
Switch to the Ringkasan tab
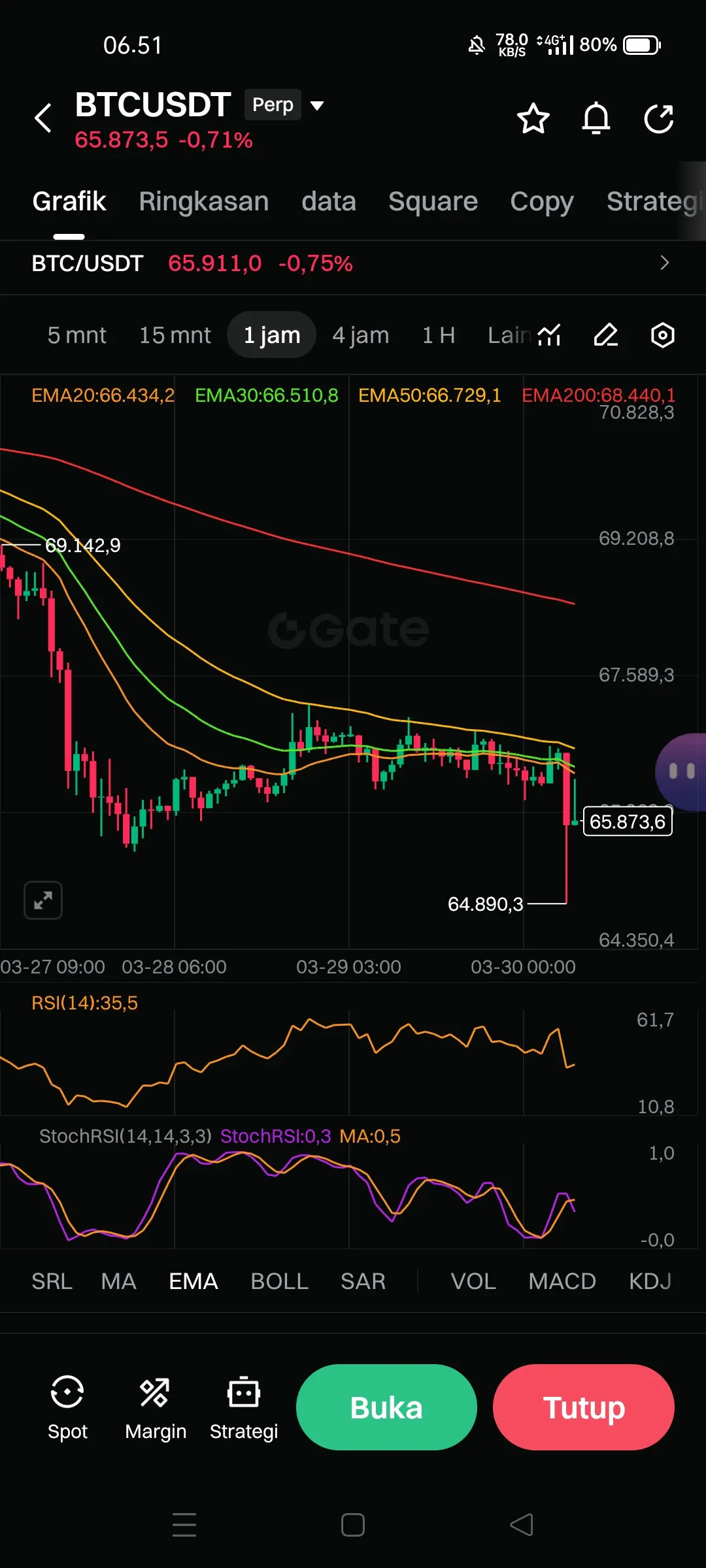[x=204, y=201]
